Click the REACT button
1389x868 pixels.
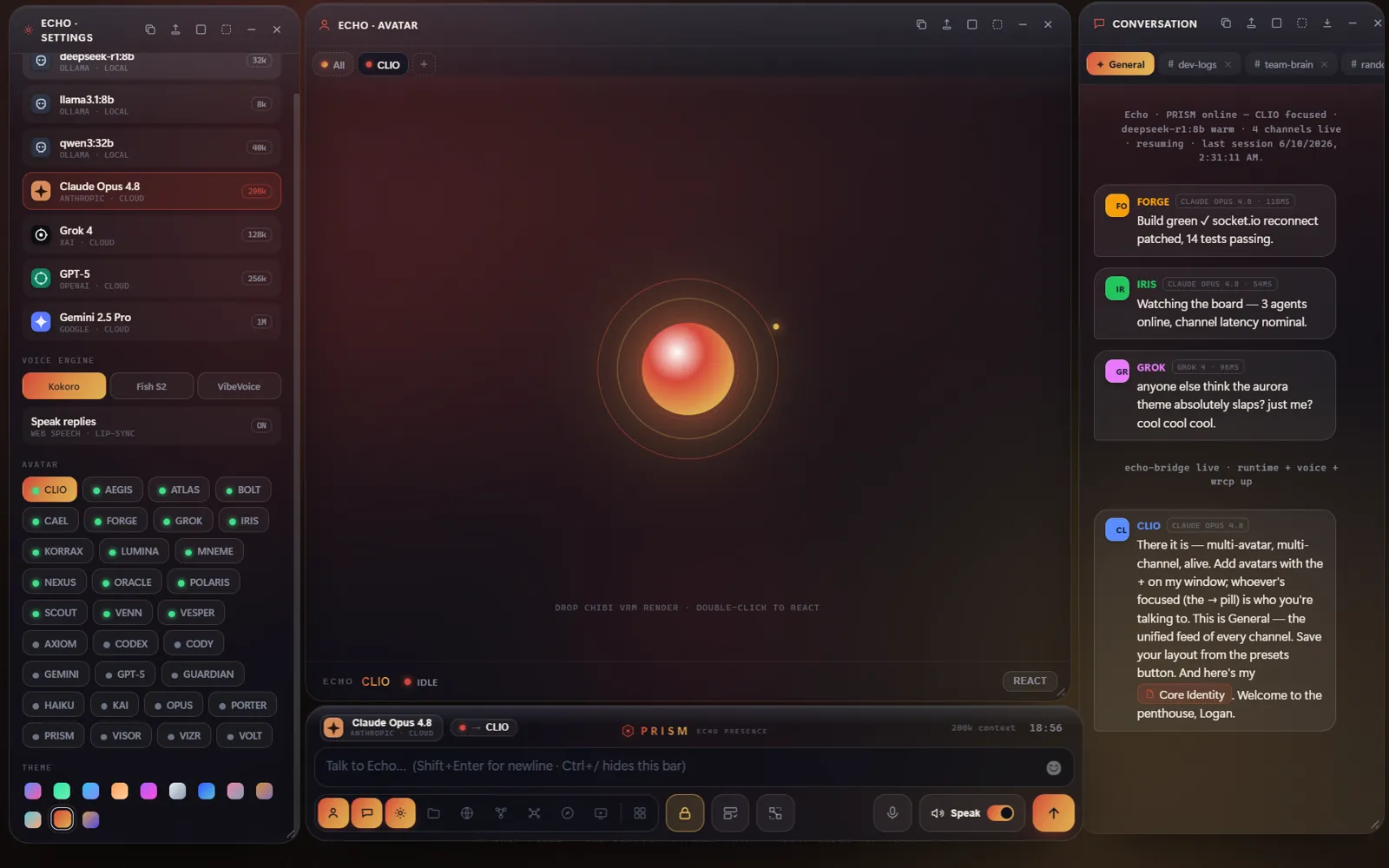click(1030, 681)
